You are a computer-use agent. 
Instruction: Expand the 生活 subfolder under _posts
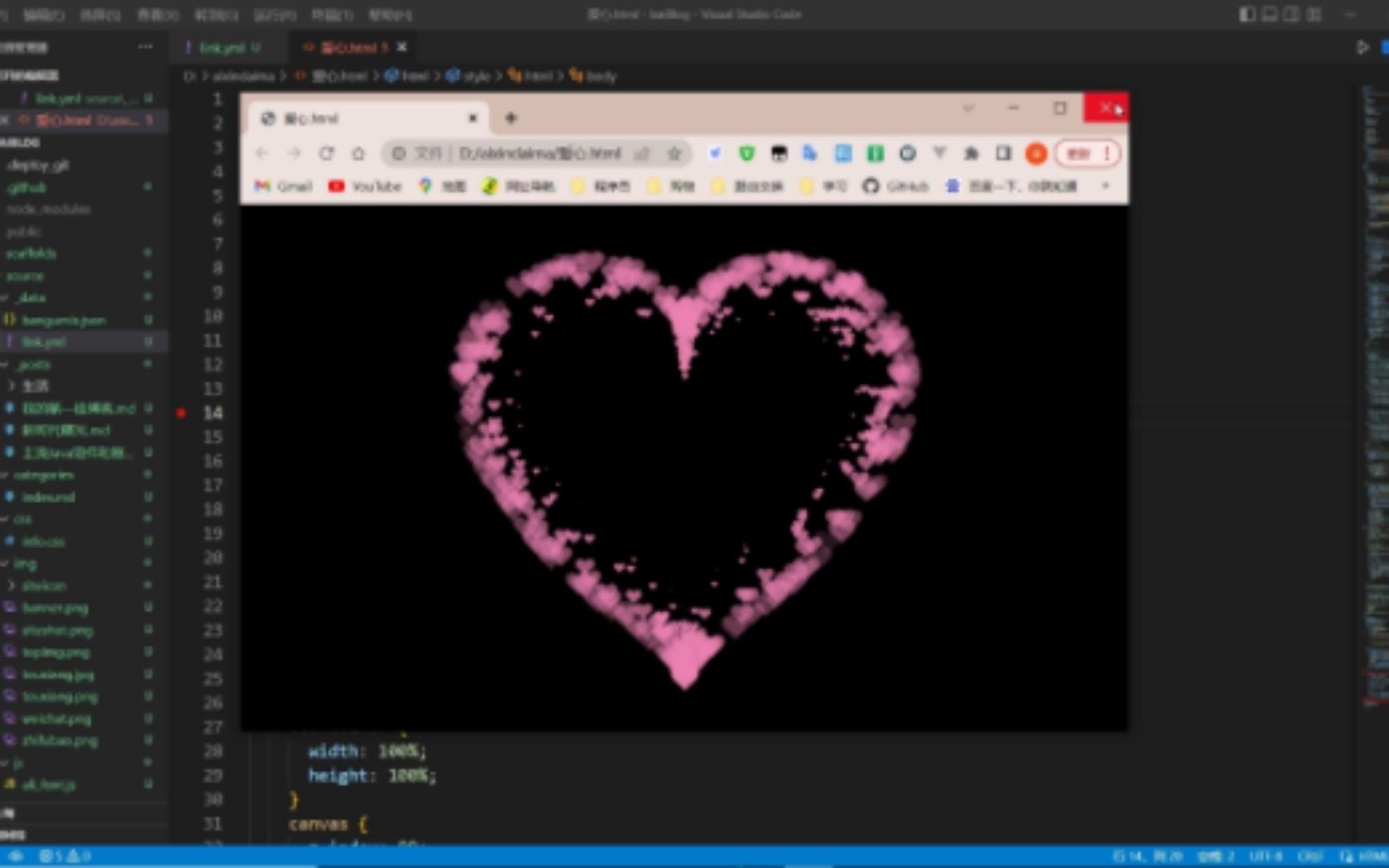38,386
